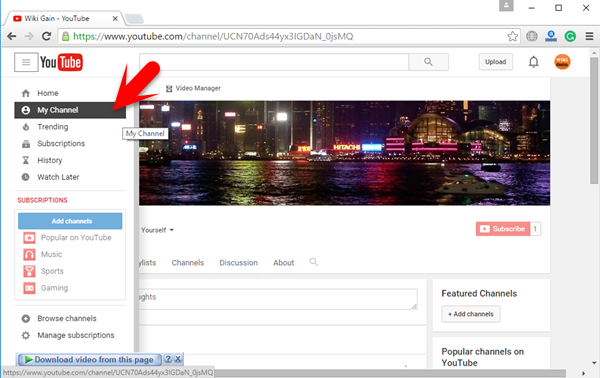Click the search magnifier button
600x378 pixels.
[x=428, y=62]
